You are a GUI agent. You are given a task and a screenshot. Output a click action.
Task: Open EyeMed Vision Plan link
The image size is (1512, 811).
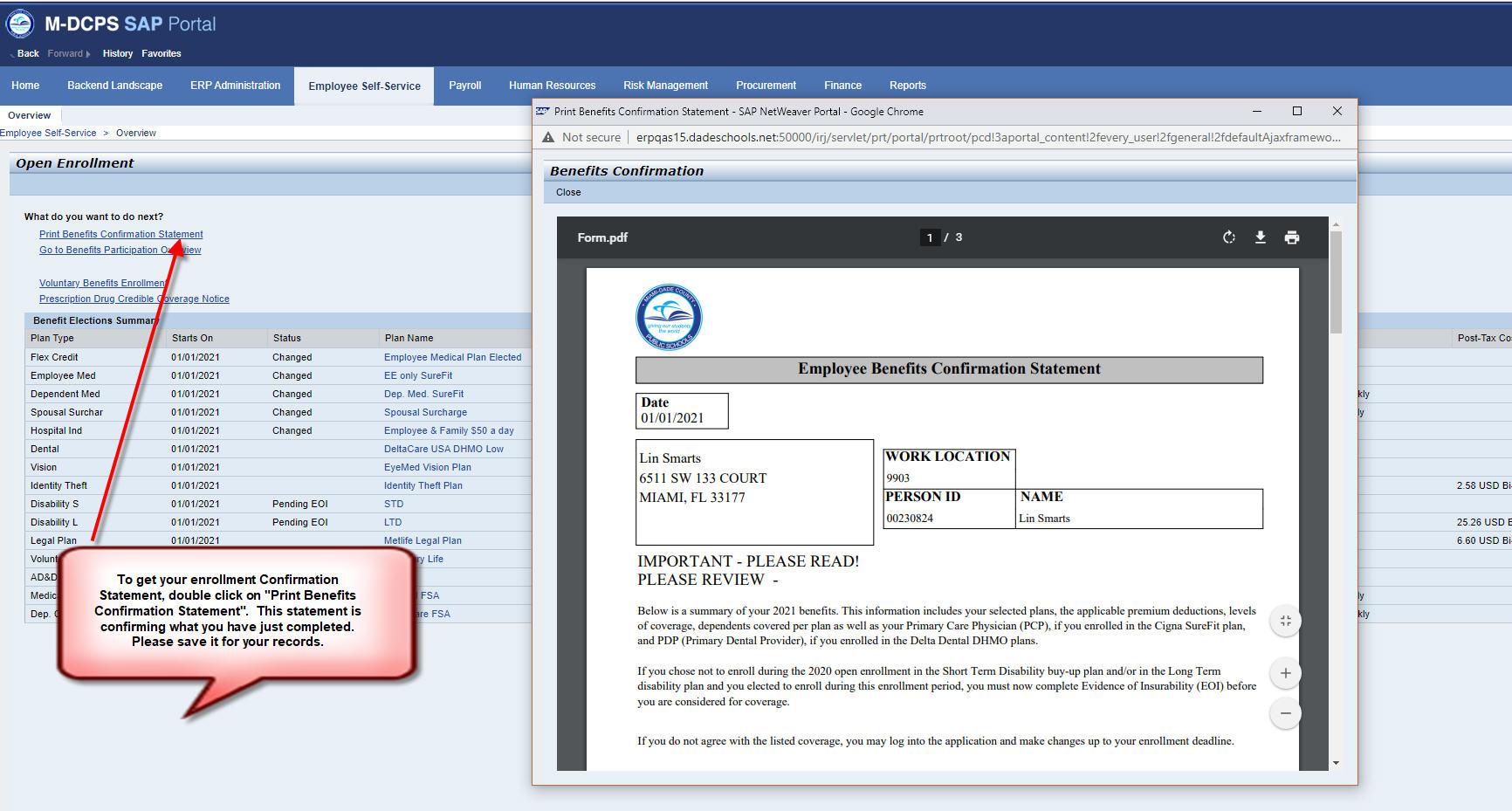pyautogui.click(x=428, y=467)
